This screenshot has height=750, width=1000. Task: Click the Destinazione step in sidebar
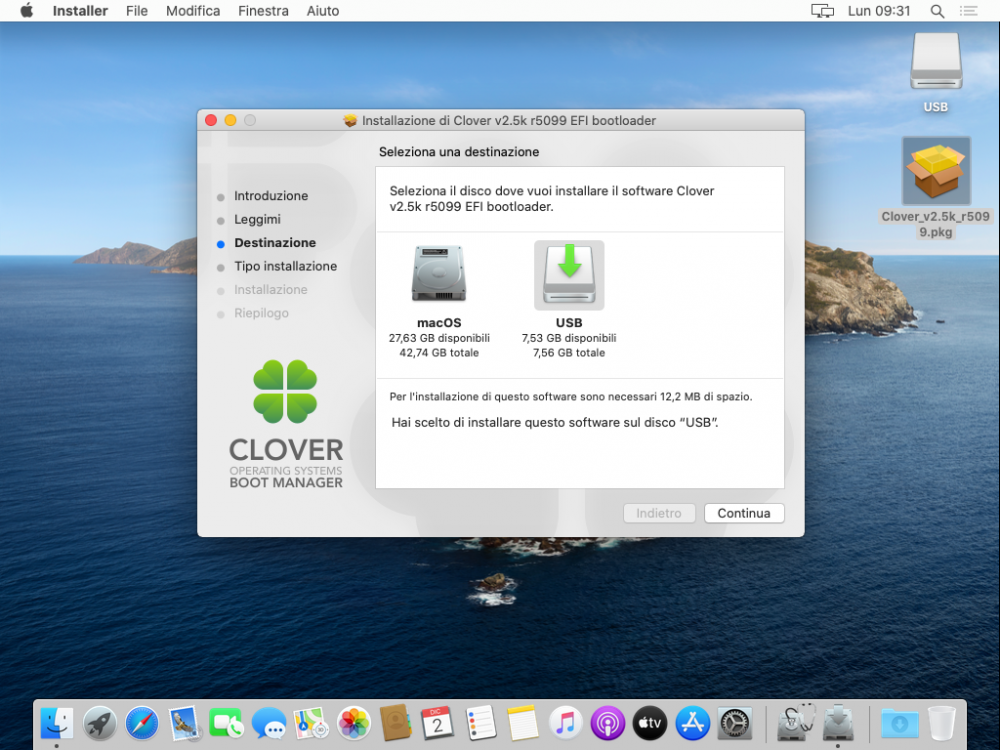pos(275,242)
